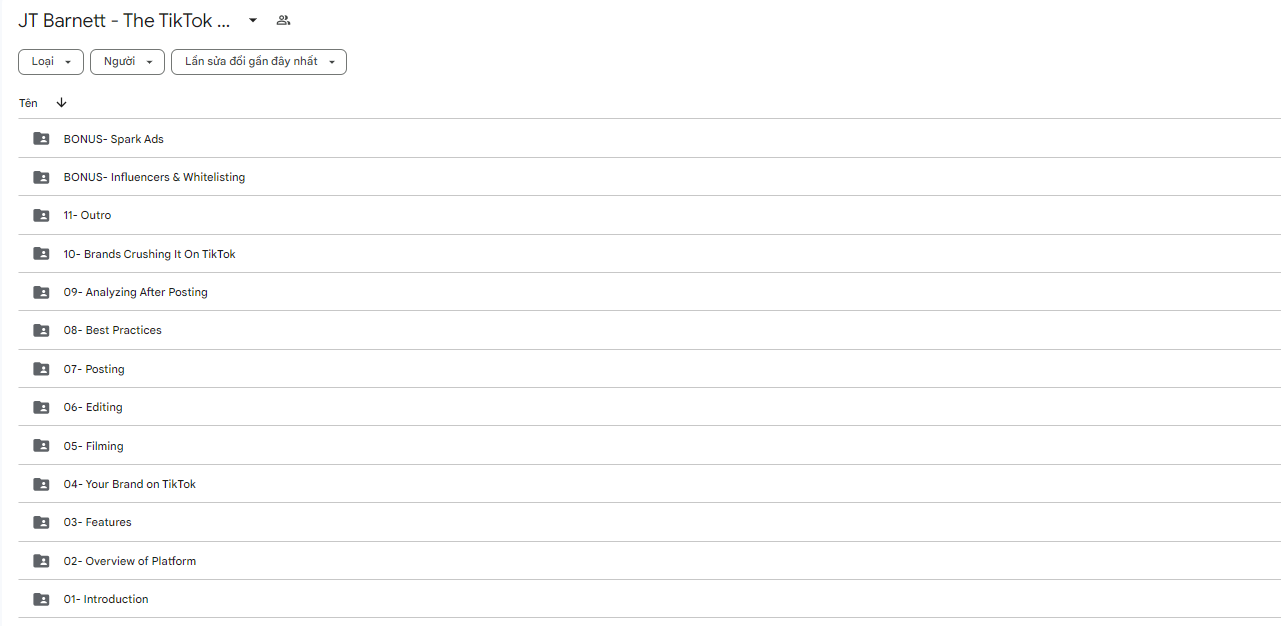Select BONUS- Influencers & Whitelisting folder
The image size is (1281, 626).
coord(649,177)
